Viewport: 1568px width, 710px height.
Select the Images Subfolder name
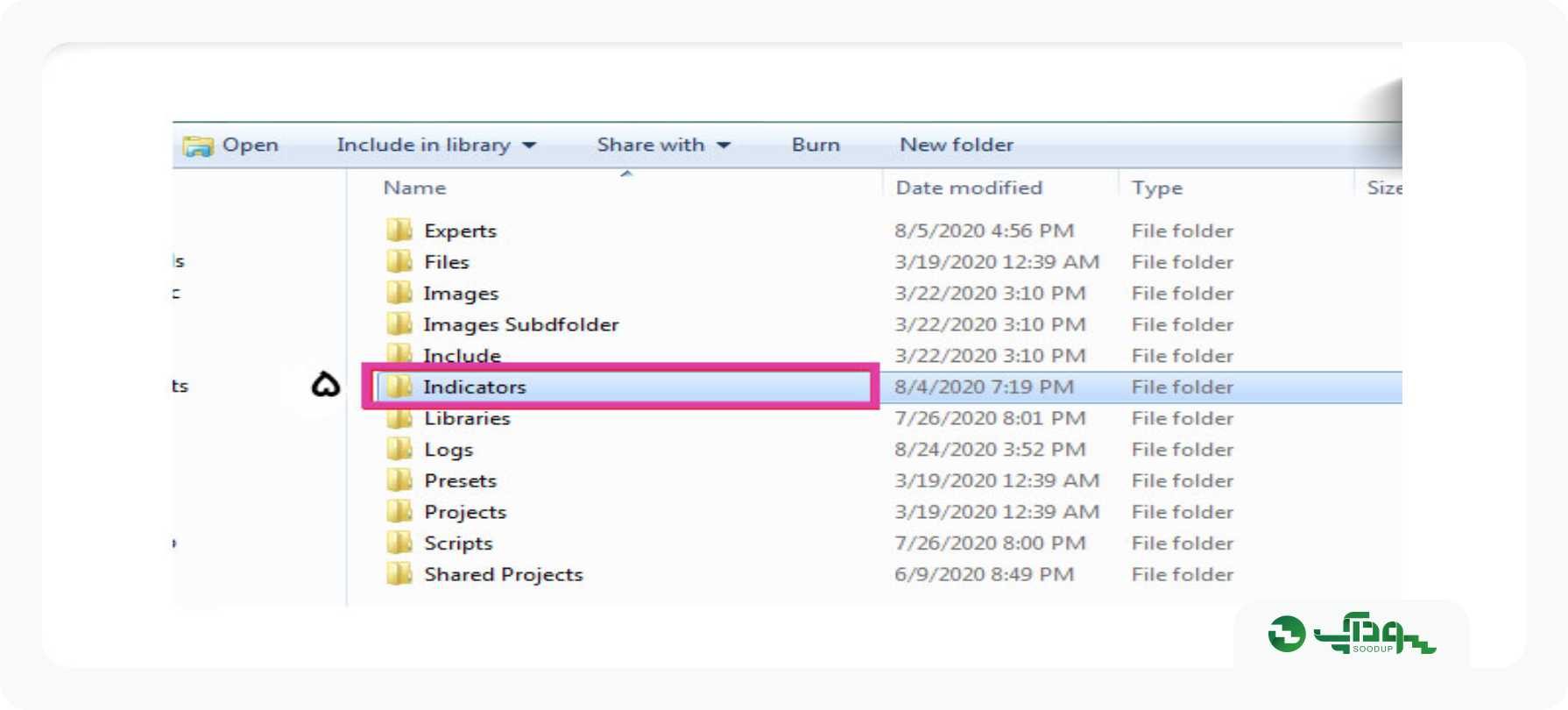pyautogui.click(x=521, y=324)
